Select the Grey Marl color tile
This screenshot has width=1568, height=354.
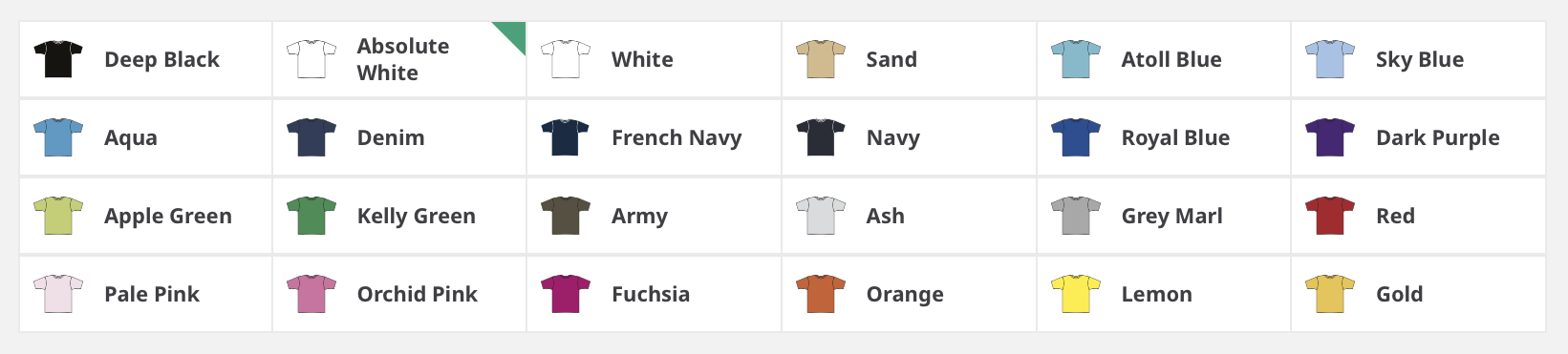pyautogui.click(x=1163, y=216)
